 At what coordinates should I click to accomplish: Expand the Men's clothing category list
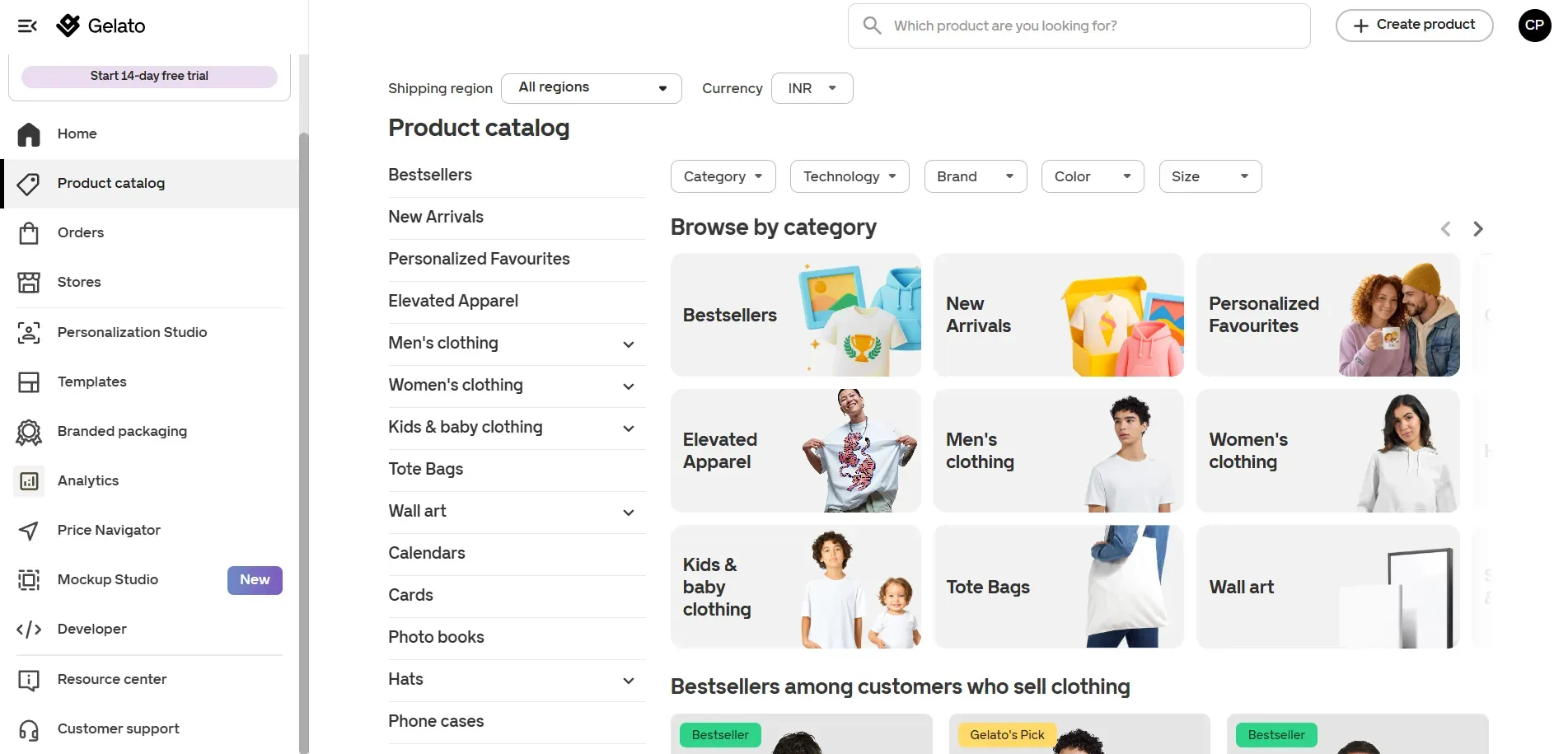point(628,344)
